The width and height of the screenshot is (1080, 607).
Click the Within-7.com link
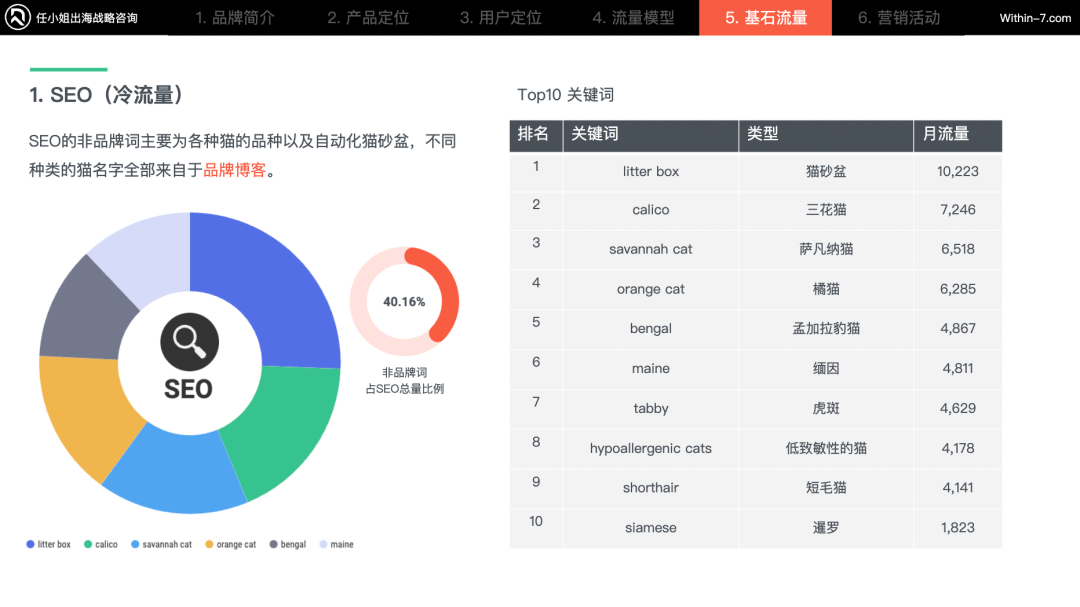(x=1035, y=18)
